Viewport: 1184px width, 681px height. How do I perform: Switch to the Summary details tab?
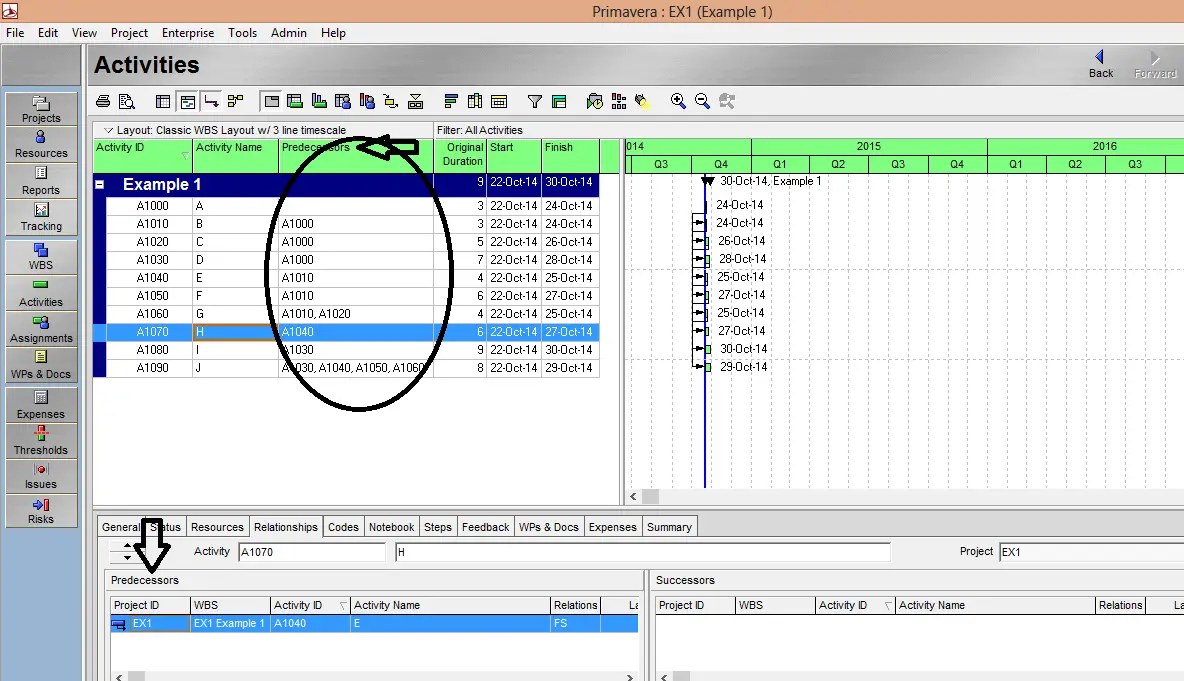point(669,527)
